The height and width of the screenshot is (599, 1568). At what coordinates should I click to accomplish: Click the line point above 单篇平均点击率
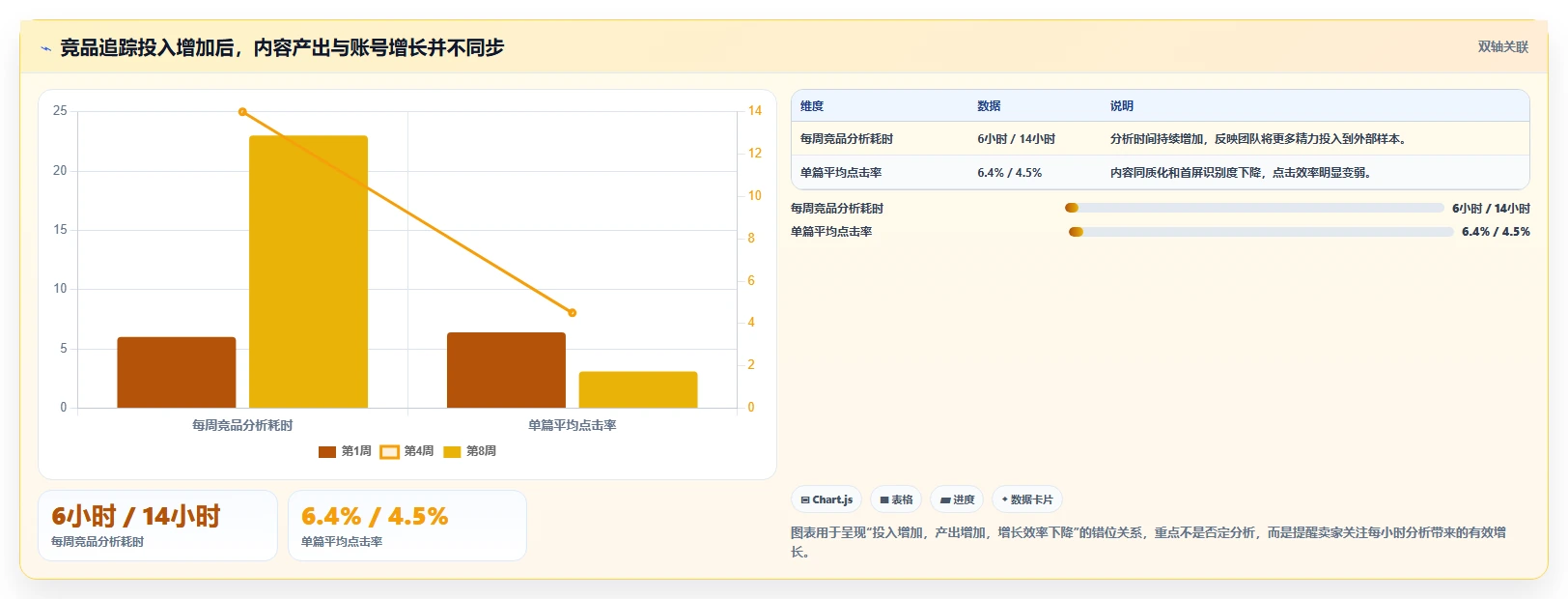point(573,313)
